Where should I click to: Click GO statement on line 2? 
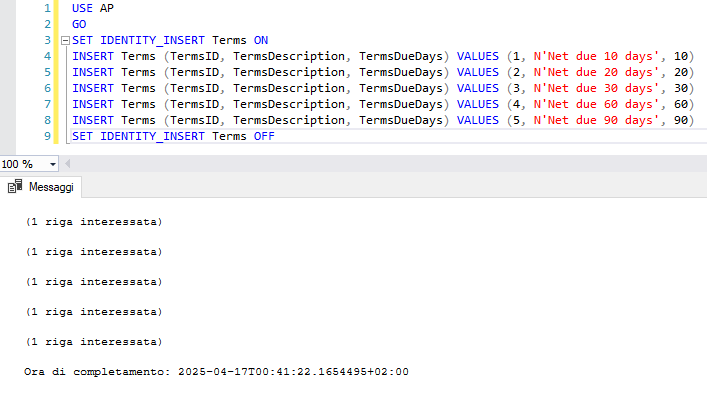[x=79, y=24]
